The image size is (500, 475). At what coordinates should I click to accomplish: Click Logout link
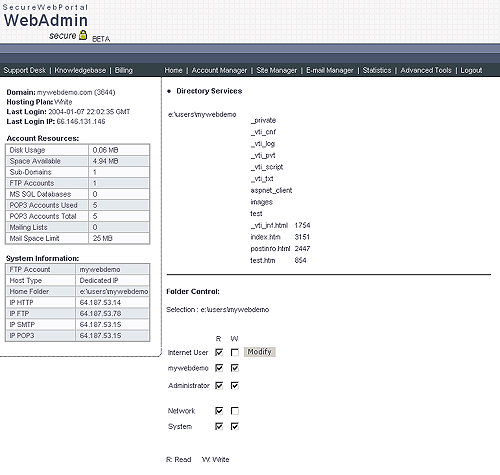pyautogui.click(x=471, y=70)
